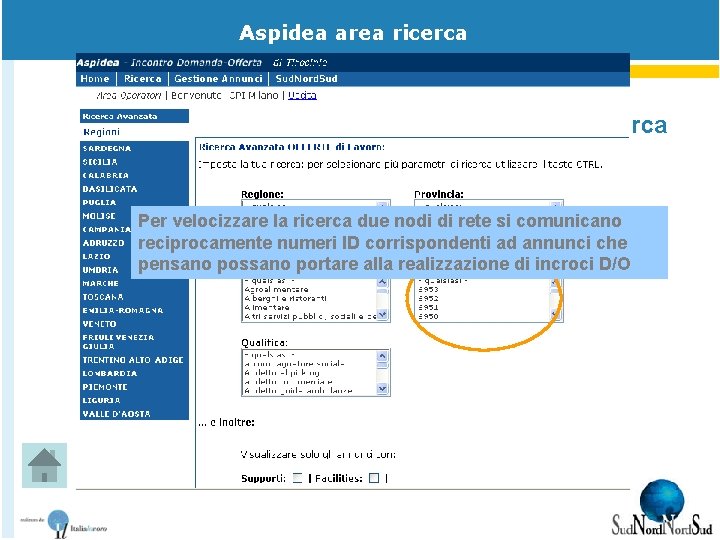
Task: Toggle the Supporti checkbox
Action: (x=298, y=478)
